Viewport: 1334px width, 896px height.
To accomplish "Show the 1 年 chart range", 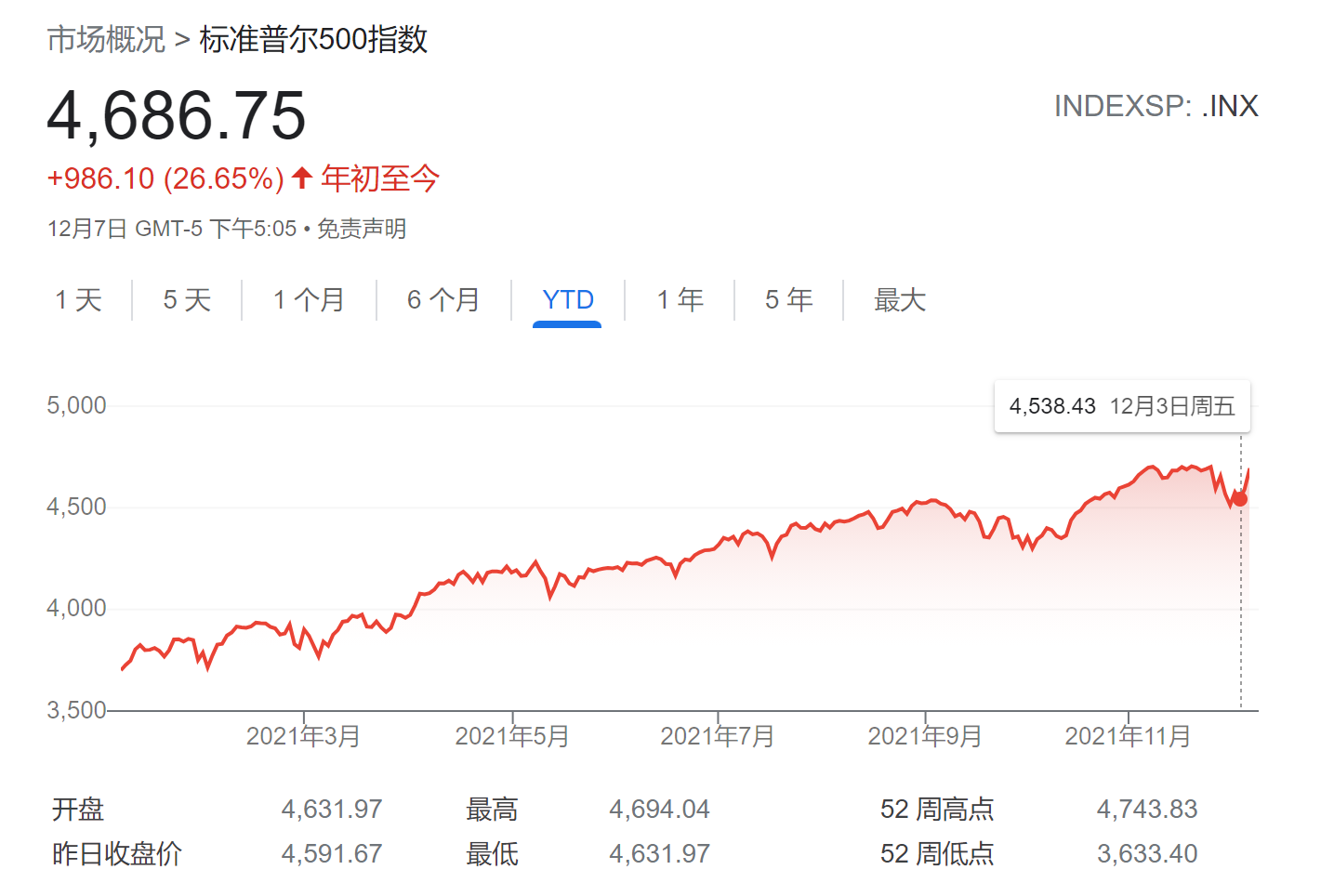I will coord(680,299).
